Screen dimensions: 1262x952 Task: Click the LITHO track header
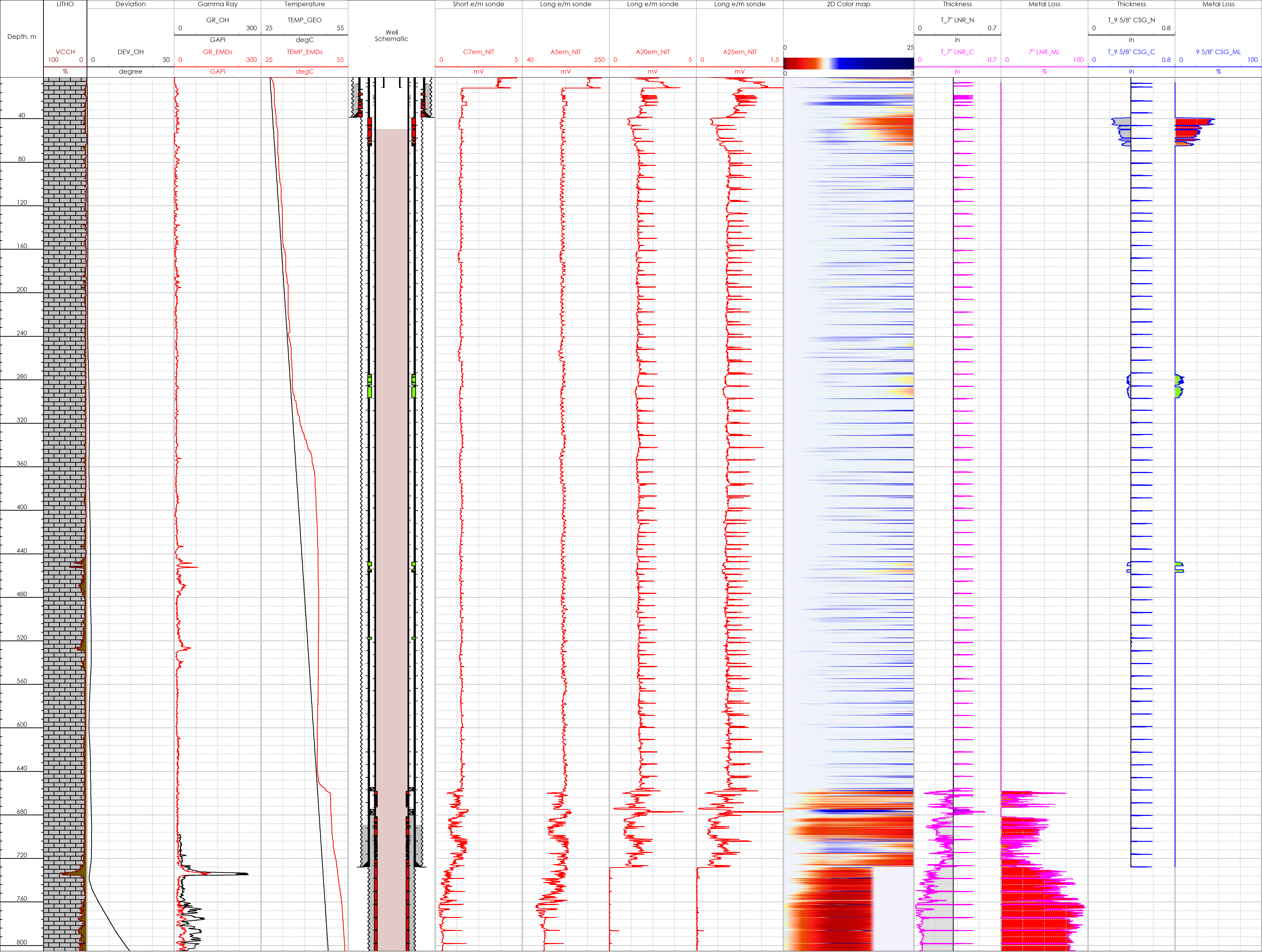pos(65,4)
